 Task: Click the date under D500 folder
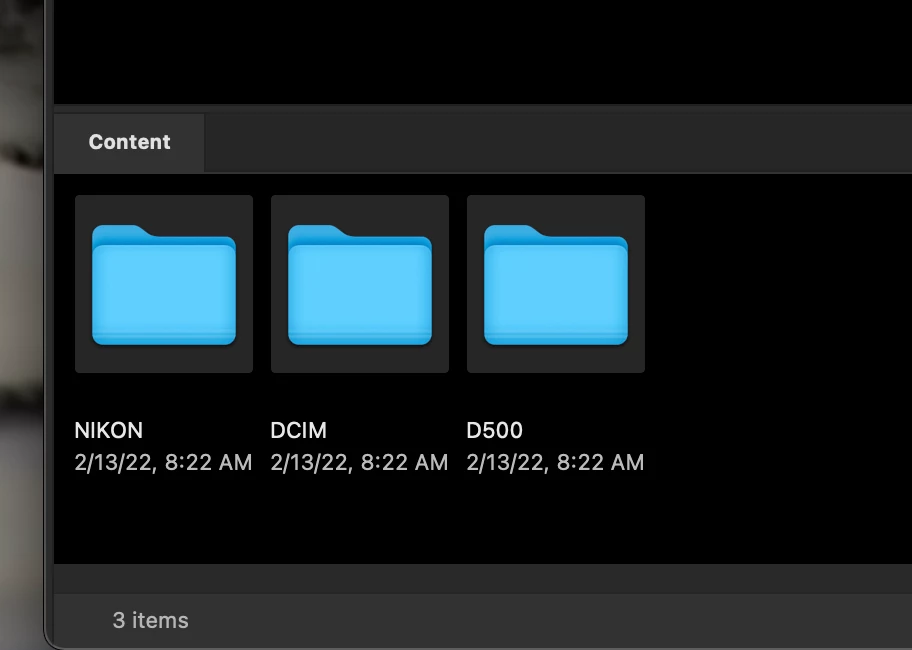click(555, 462)
